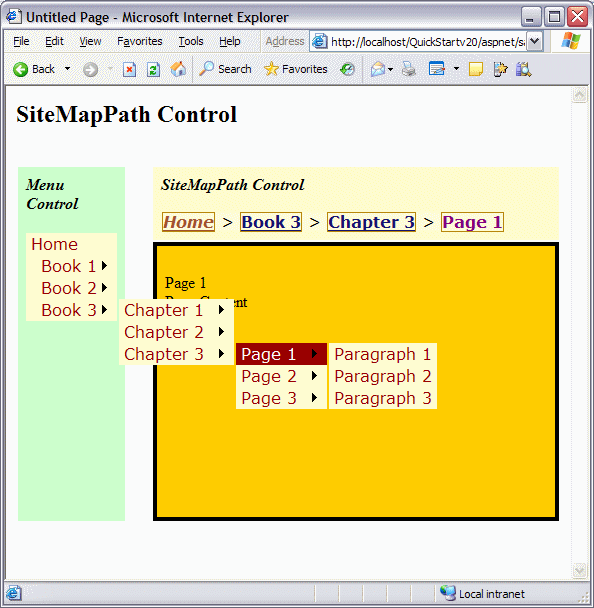Select Paragraph 2 menu item
Viewport: 594px width, 608px height.
click(x=383, y=376)
